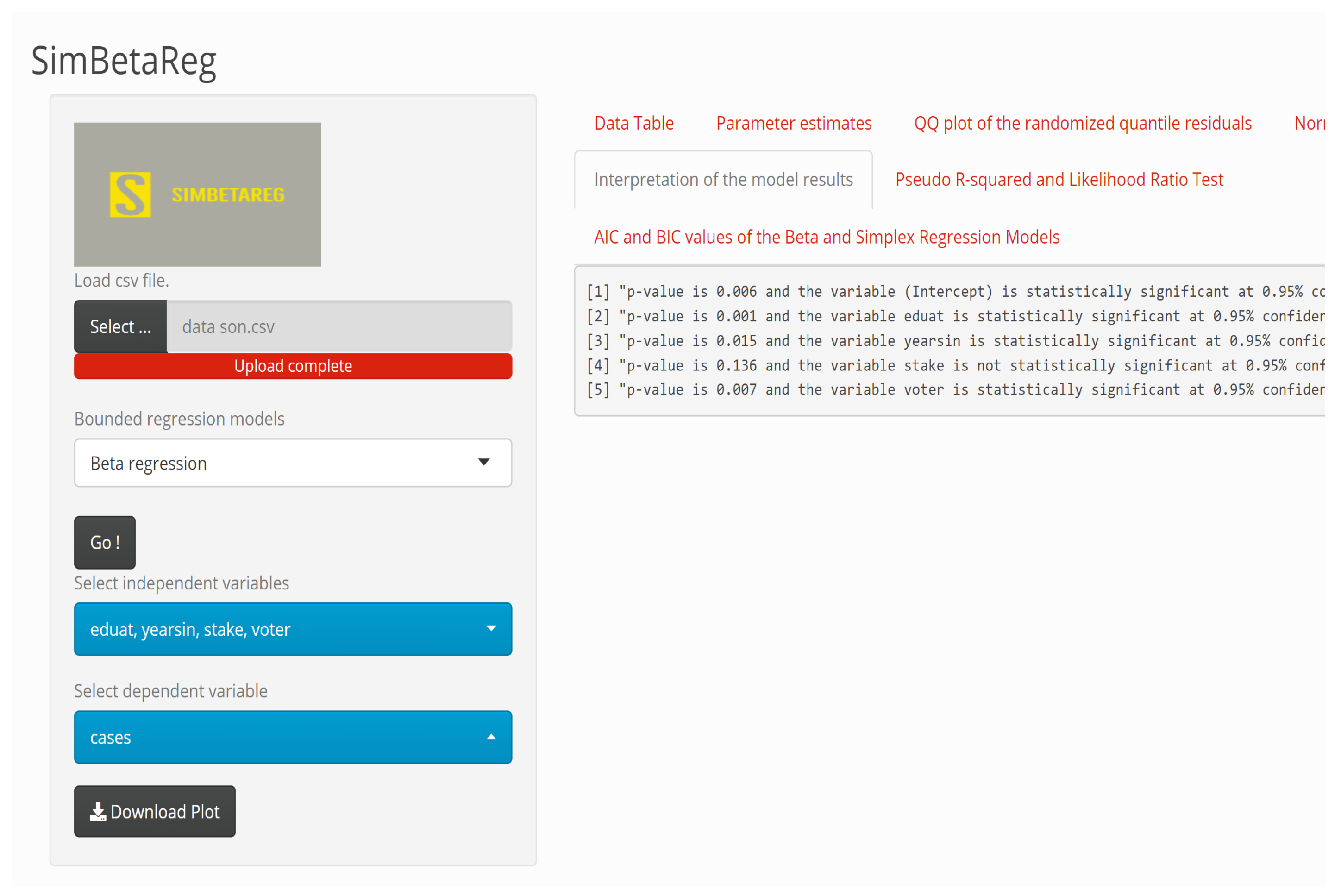The width and height of the screenshot is (1341, 896).
Task: Select Interpretation of the model results tab
Action: tap(723, 180)
